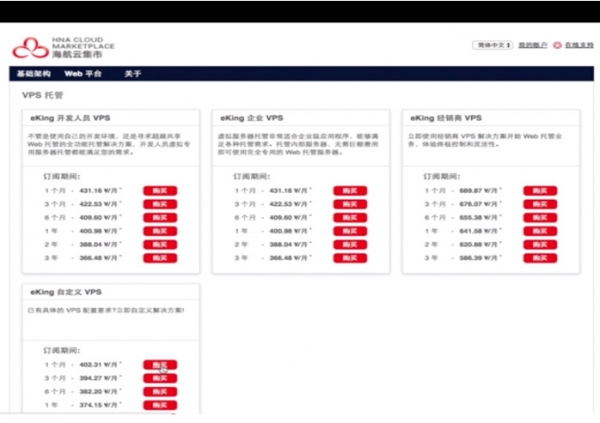This screenshot has height=423, width=600.
Task: Buy eKing 企业 VPS 1 年 plan
Action: pos(350,231)
